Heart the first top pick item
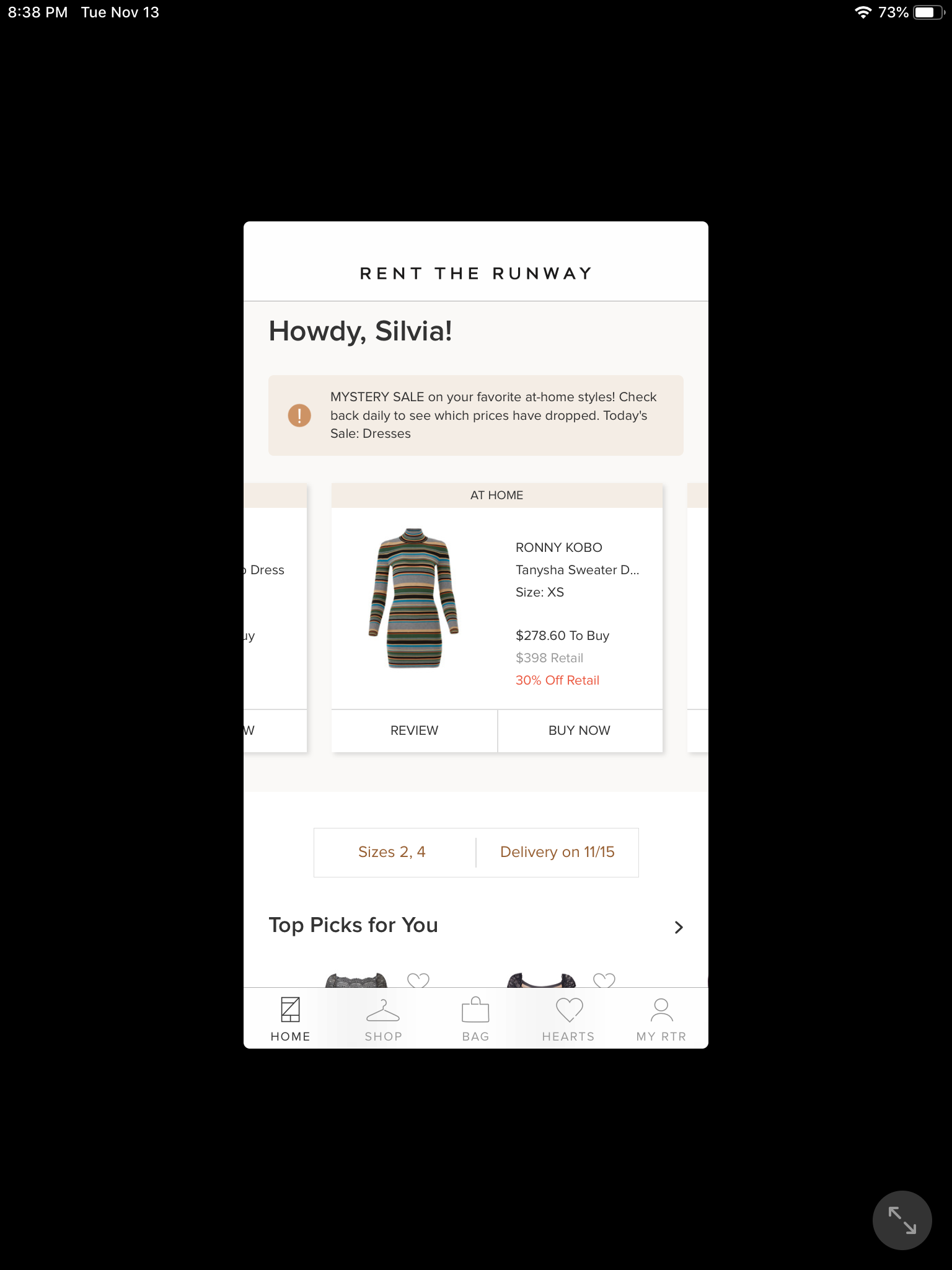This screenshot has width=952, height=1270. [x=418, y=980]
